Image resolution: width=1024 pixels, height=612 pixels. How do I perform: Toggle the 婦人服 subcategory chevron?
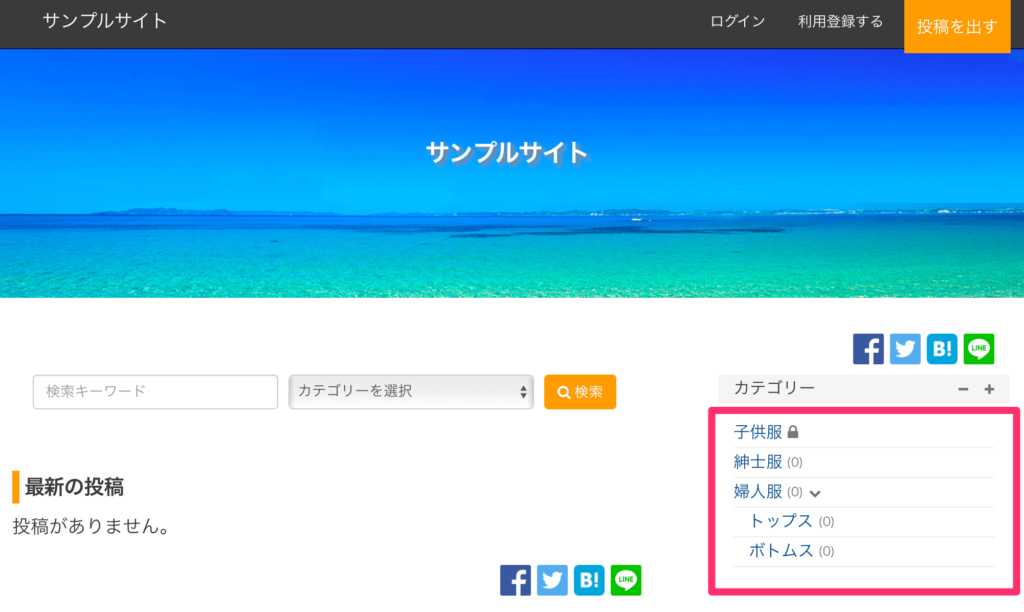click(x=815, y=493)
